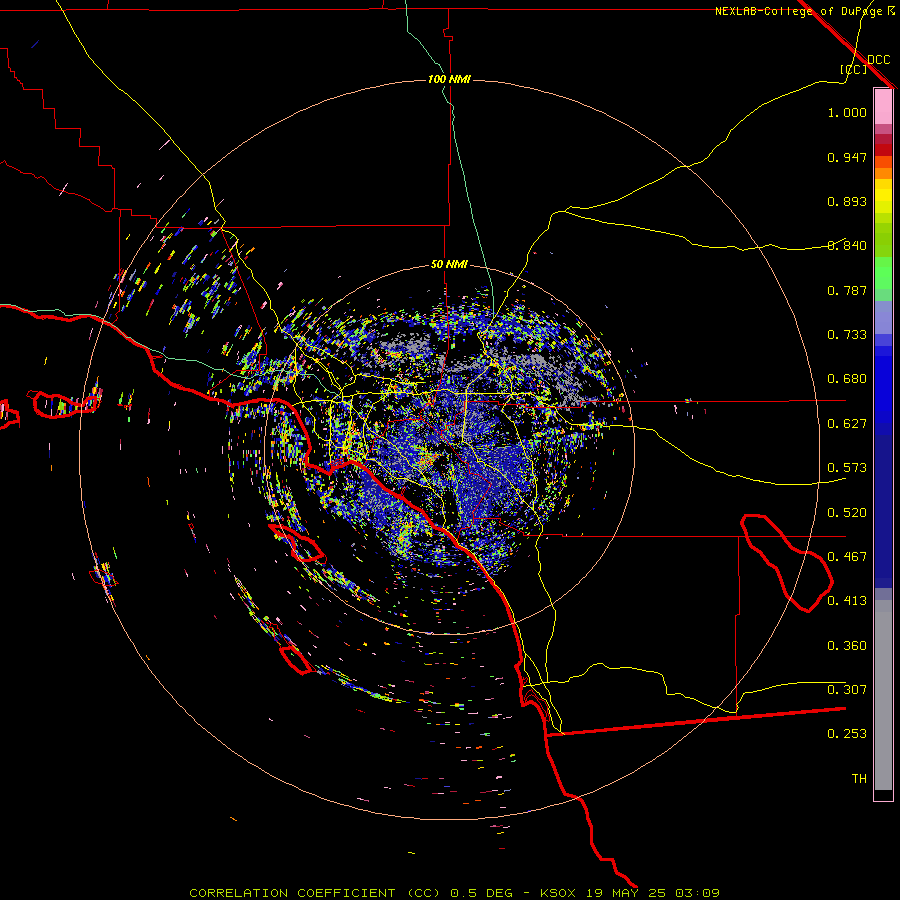Click the 0.627 scale value
The width and height of the screenshot is (900, 900).
click(x=847, y=424)
